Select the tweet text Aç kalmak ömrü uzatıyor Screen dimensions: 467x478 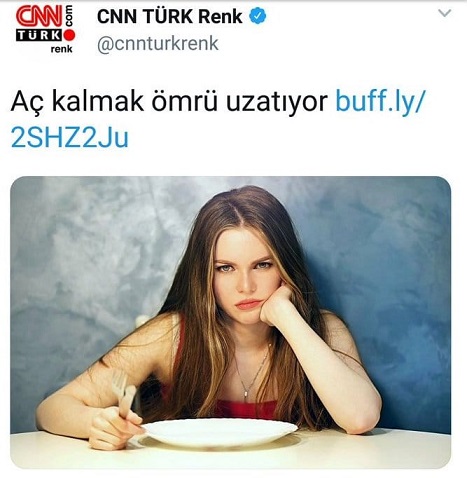point(169,102)
